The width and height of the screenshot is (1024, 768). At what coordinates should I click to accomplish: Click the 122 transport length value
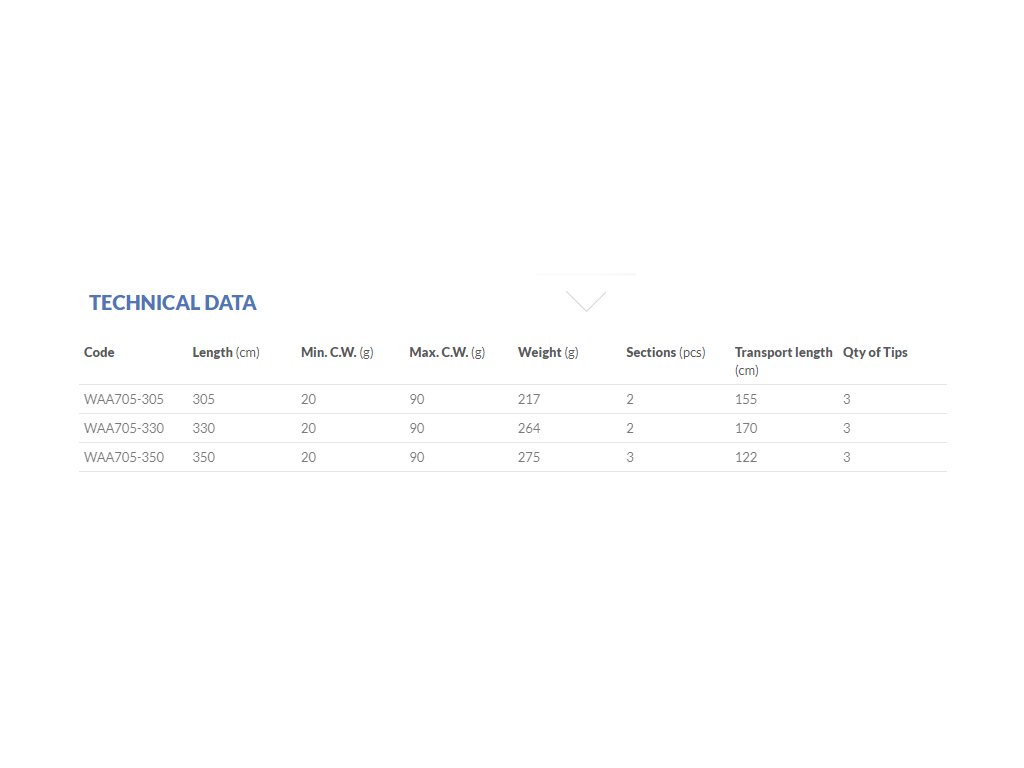[746, 457]
